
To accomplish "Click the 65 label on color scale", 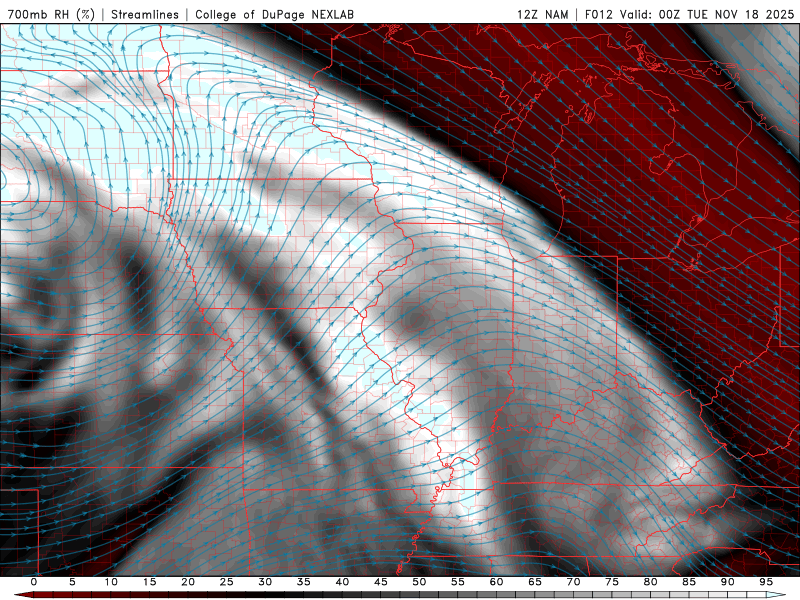I will point(535,582).
